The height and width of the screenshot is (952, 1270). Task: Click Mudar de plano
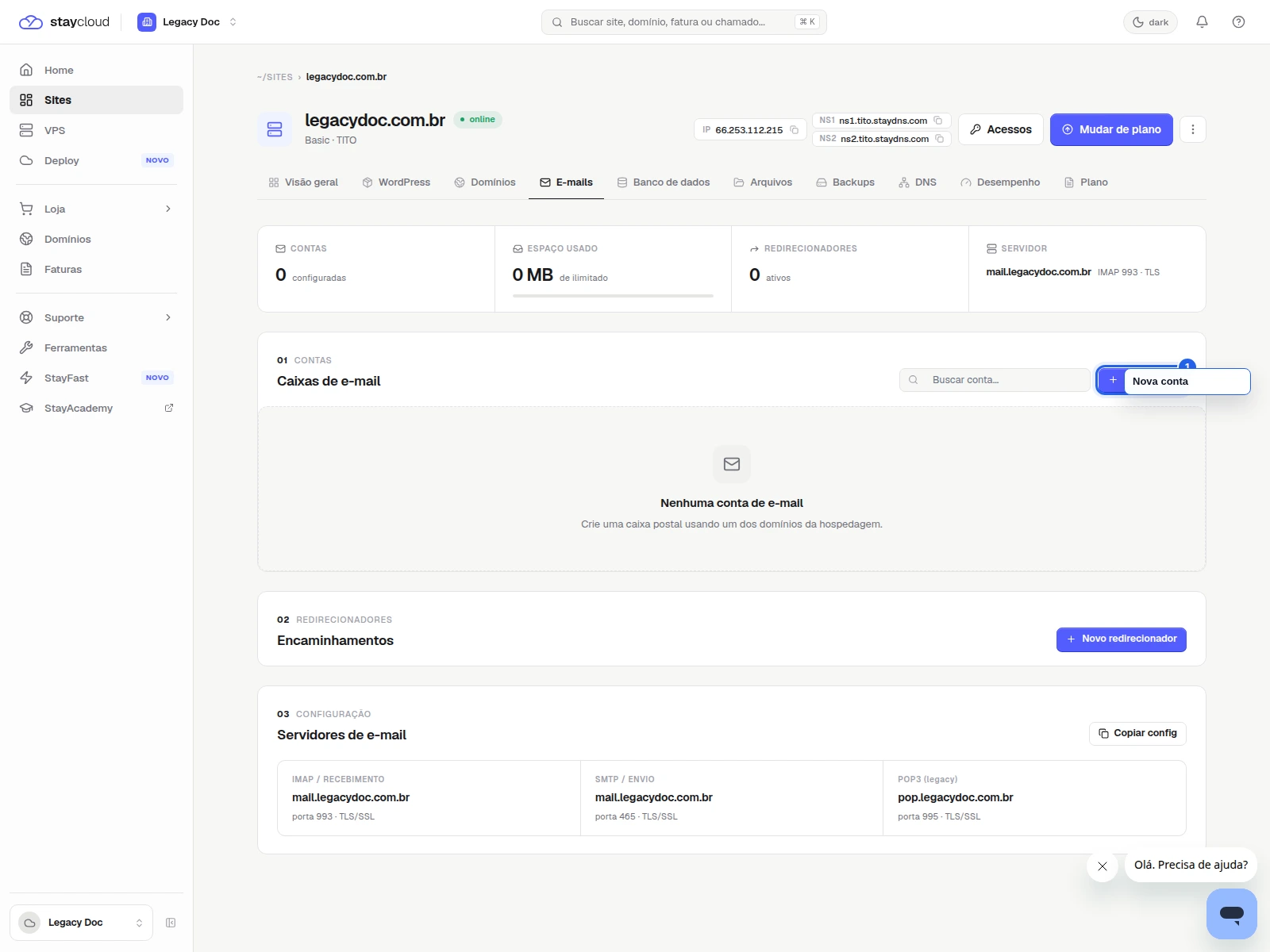(1111, 129)
